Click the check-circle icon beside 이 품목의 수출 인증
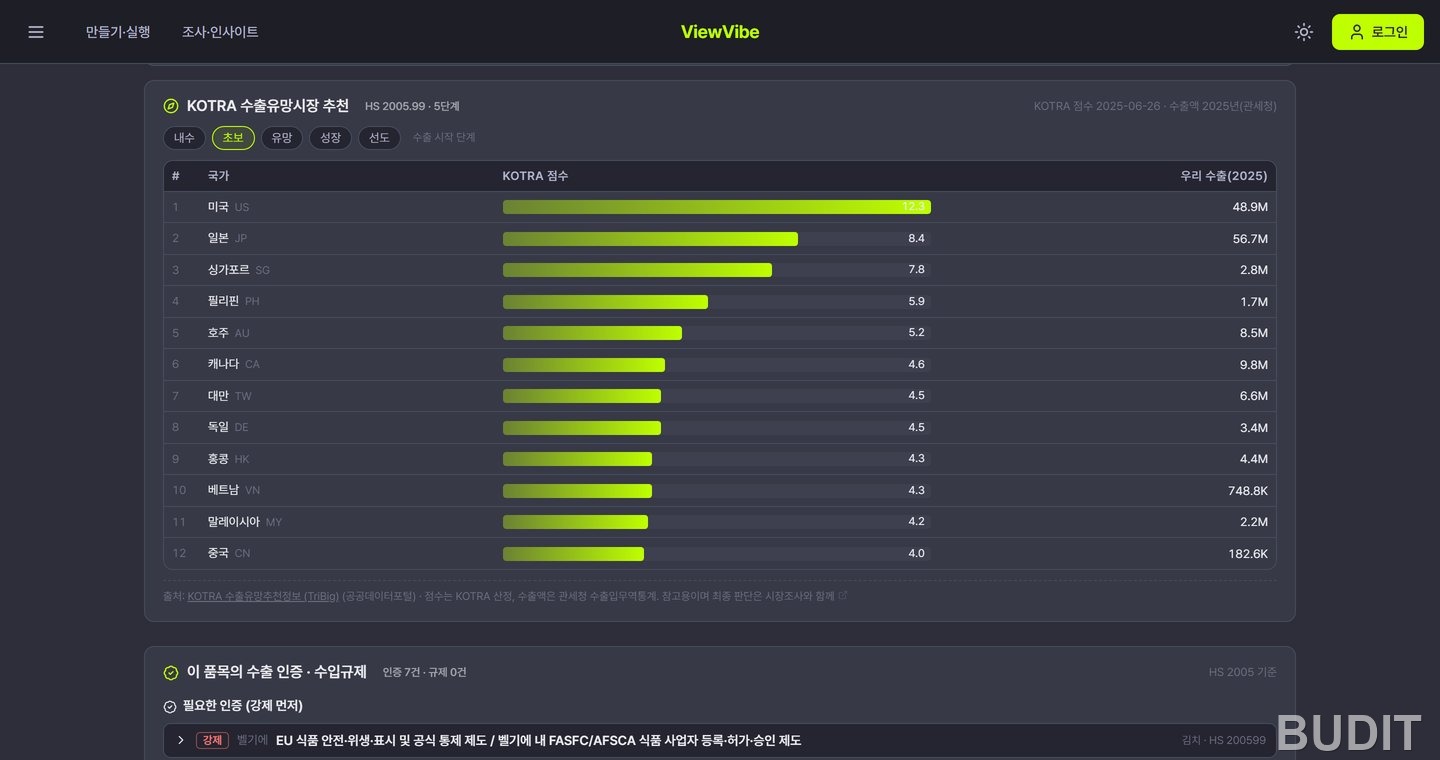 [x=171, y=673]
